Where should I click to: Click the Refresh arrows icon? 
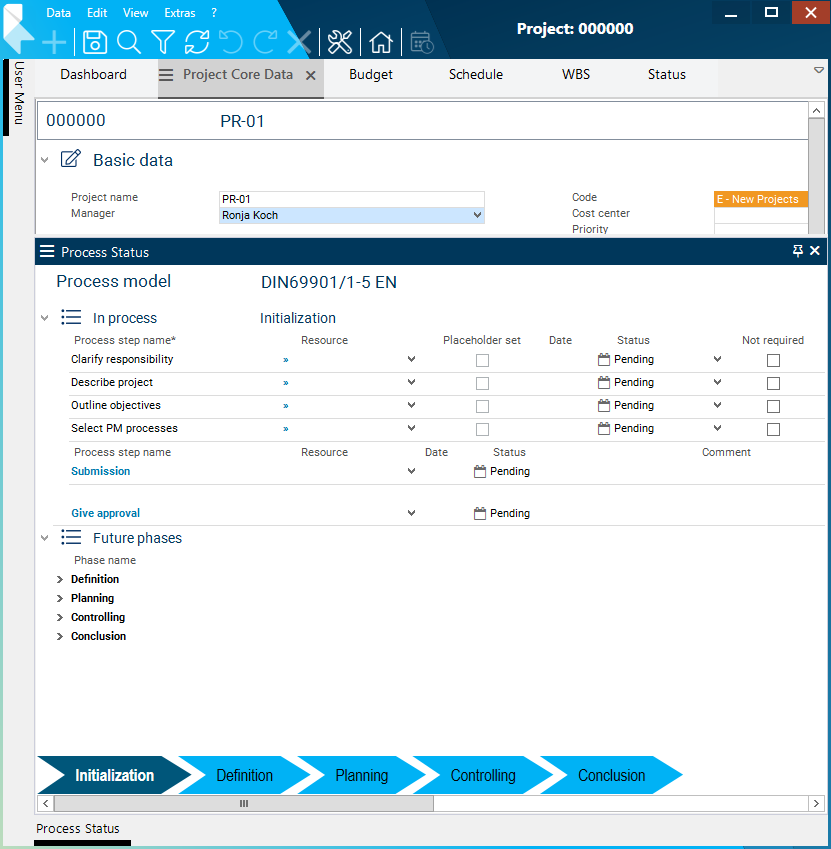point(197,42)
